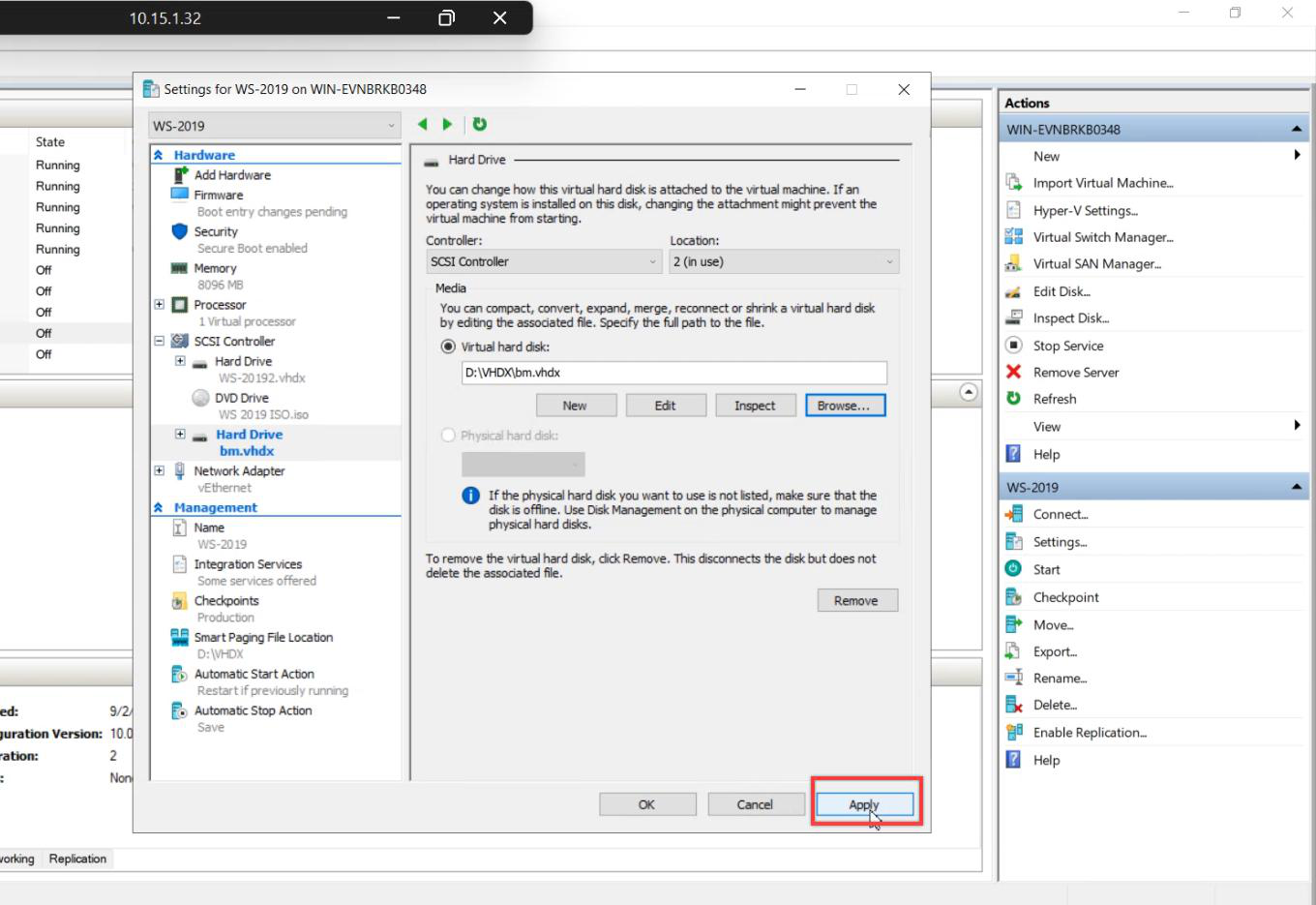
Task: Click the State column header
Action: coord(50,141)
